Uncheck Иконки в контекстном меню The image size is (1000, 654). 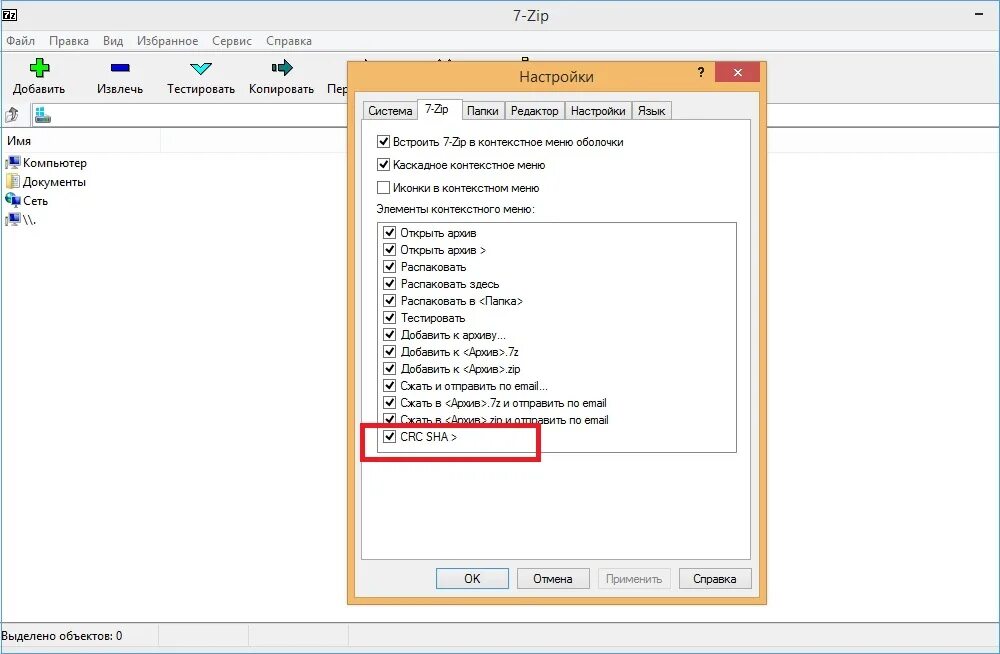[x=384, y=188]
